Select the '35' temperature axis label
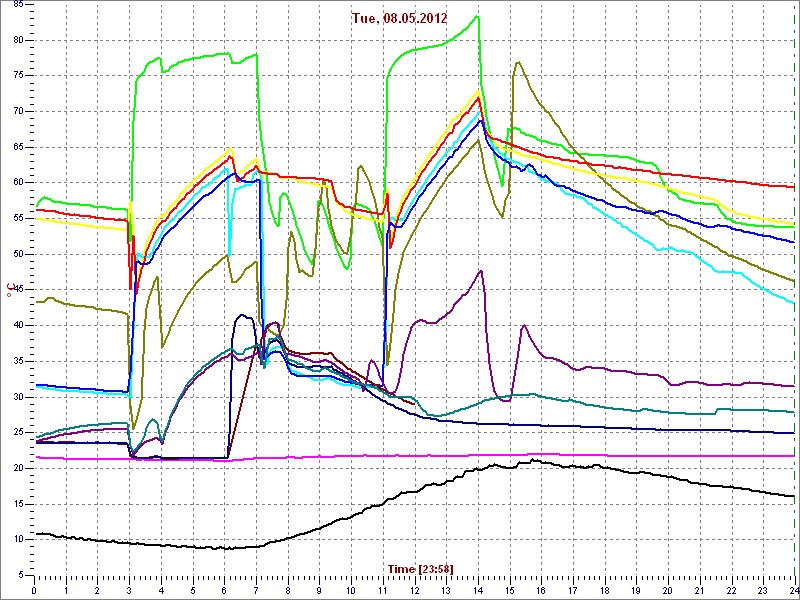The height and width of the screenshot is (600, 800). click(17, 361)
